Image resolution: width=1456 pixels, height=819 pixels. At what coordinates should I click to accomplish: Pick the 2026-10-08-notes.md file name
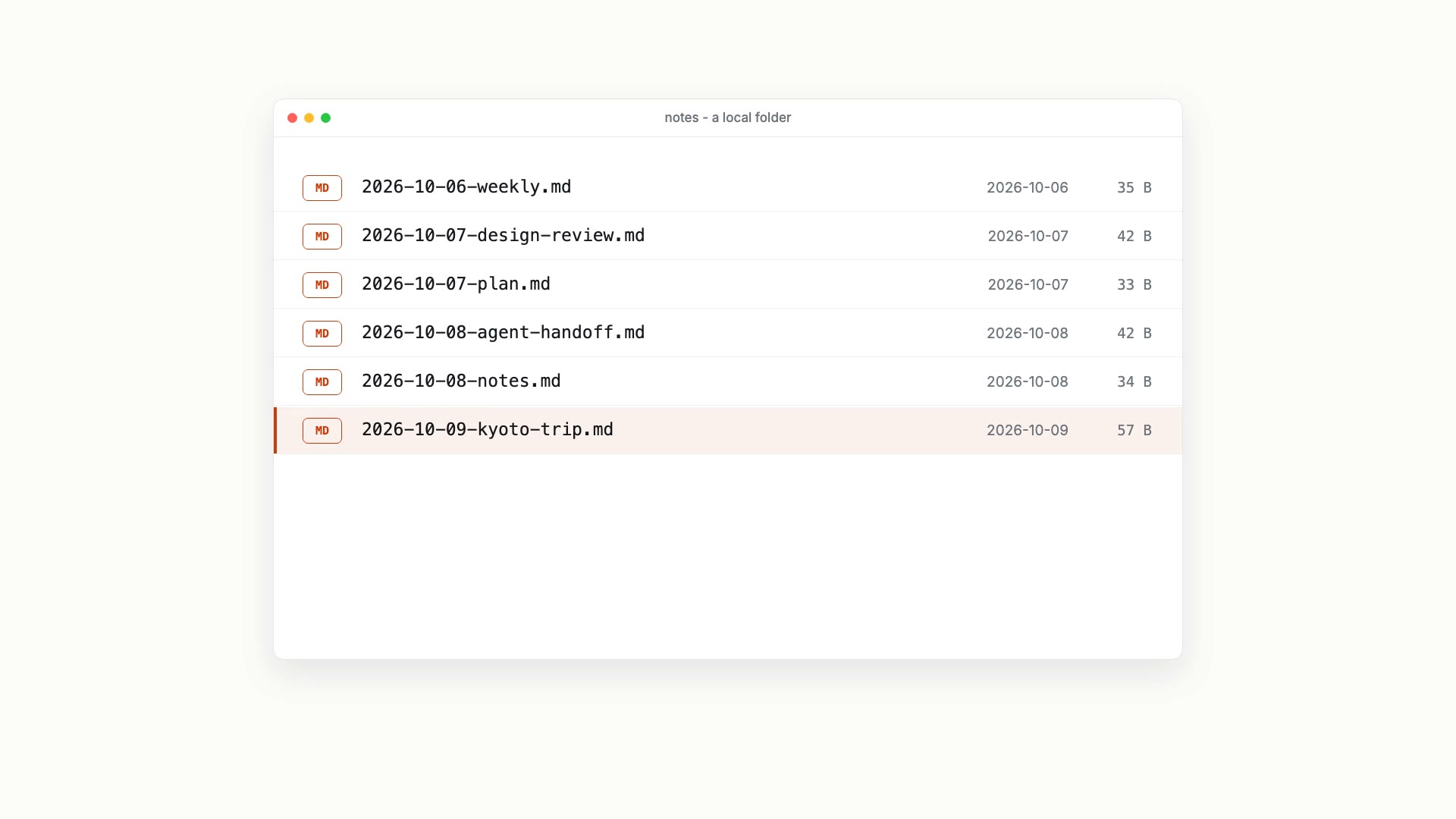tap(461, 381)
